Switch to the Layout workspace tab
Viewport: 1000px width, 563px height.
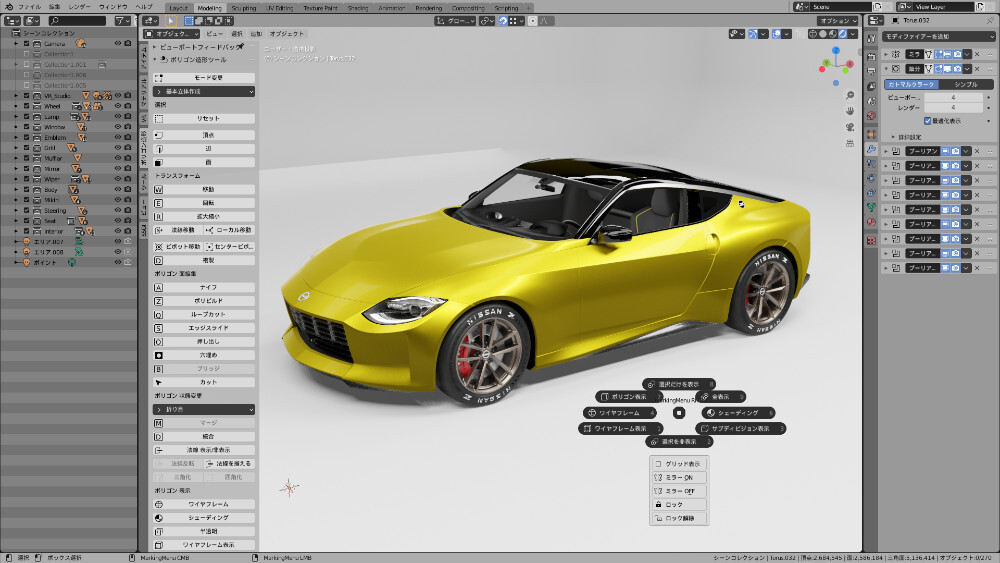tap(179, 8)
